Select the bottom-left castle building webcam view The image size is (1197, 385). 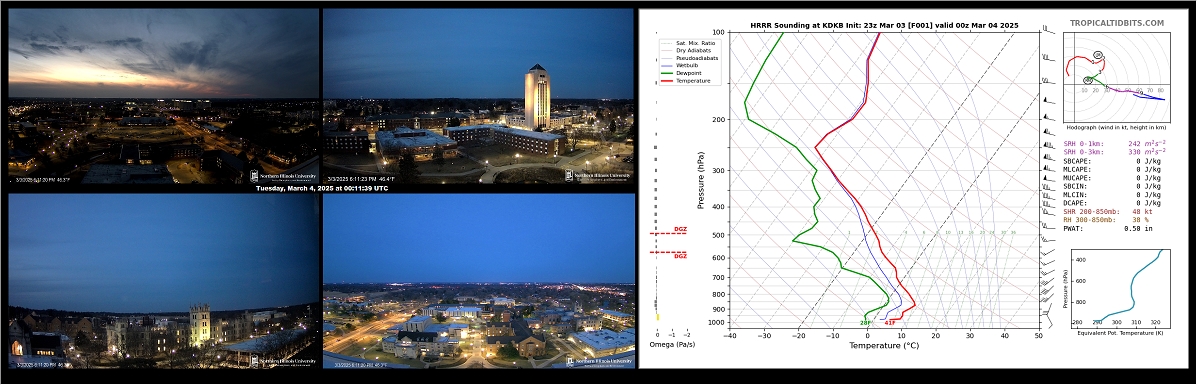coord(163,280)
